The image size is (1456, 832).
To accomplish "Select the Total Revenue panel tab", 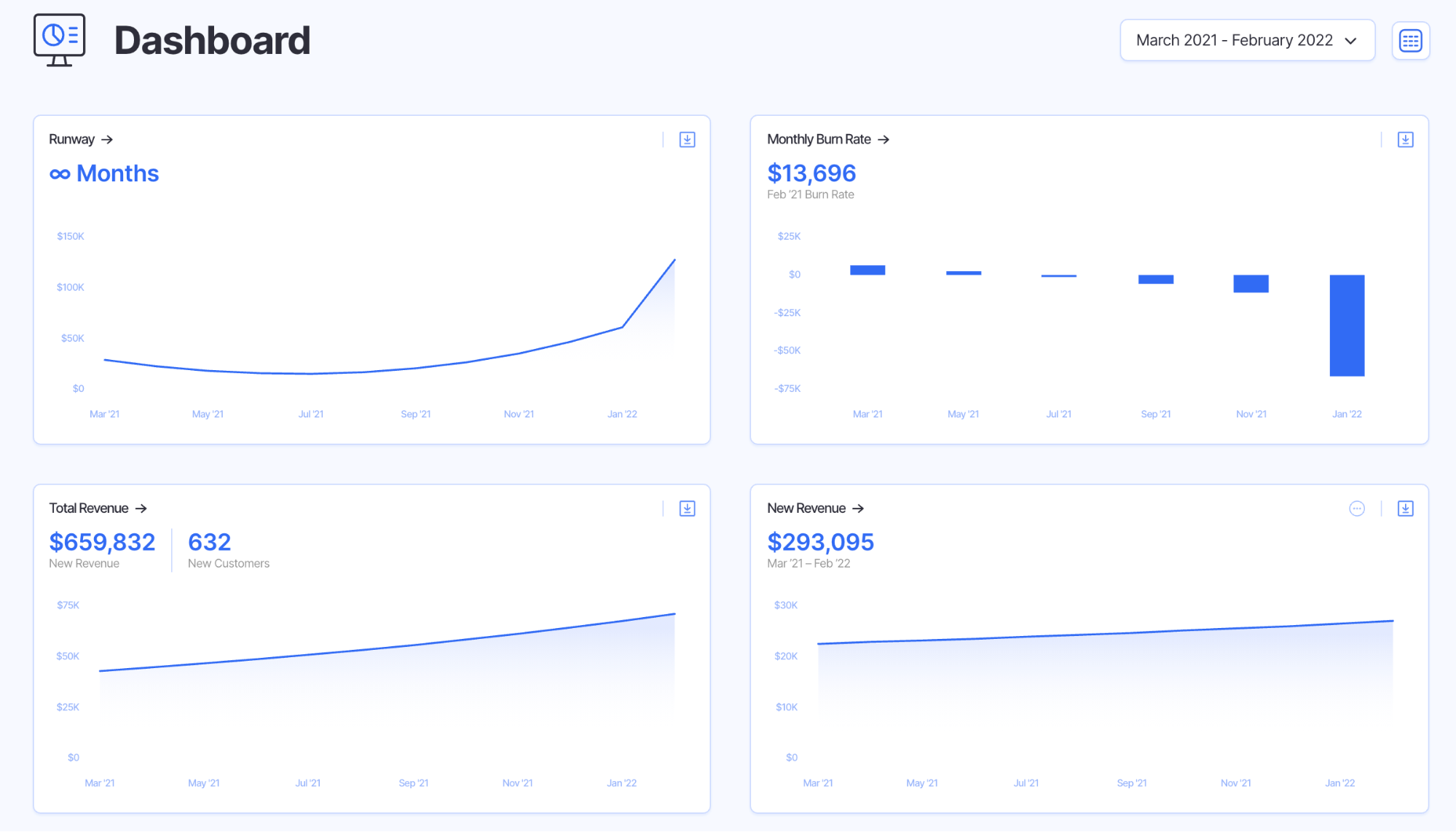I will pos(98,507).
